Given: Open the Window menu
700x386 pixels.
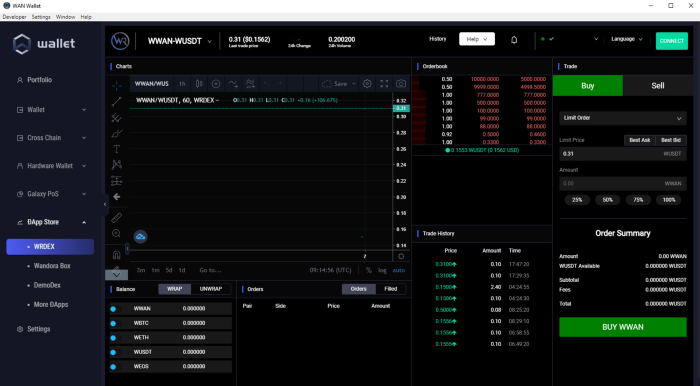Looking at the screenshot, I should 65,17.
